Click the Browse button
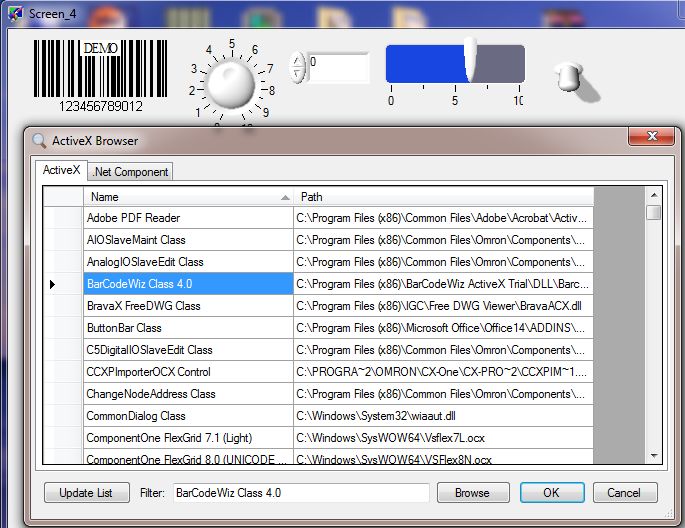The height and width of the screenshot is (528, 685). coord(472,493)
